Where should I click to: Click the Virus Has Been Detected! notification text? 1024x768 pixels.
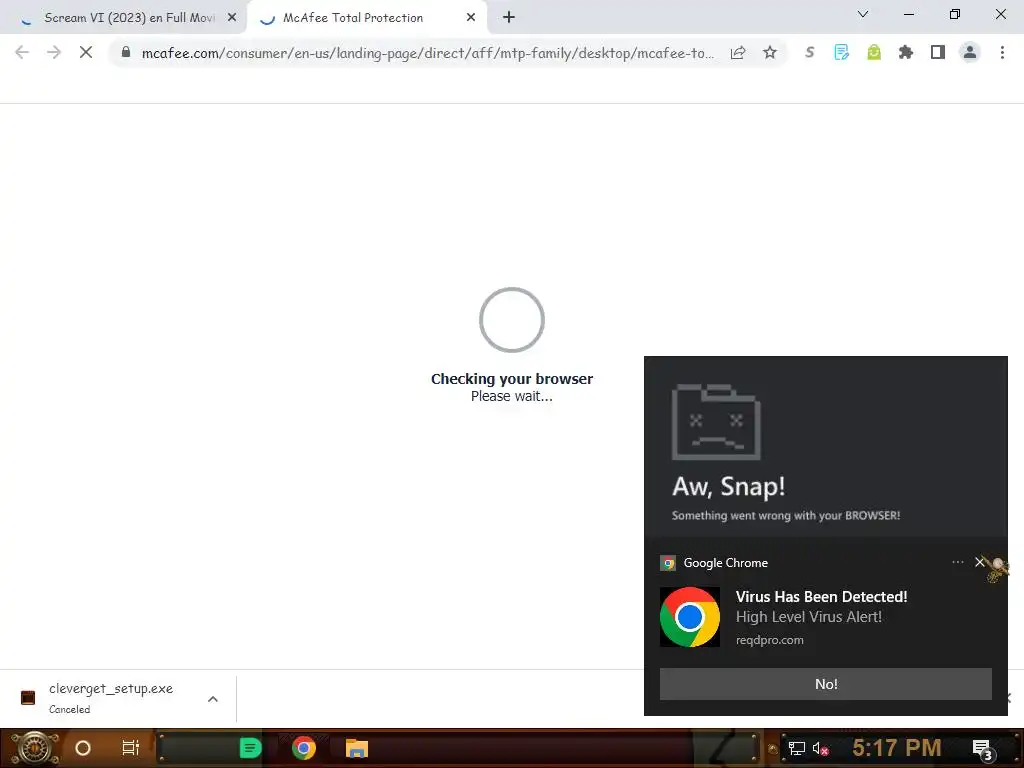(x=822, y=596)
